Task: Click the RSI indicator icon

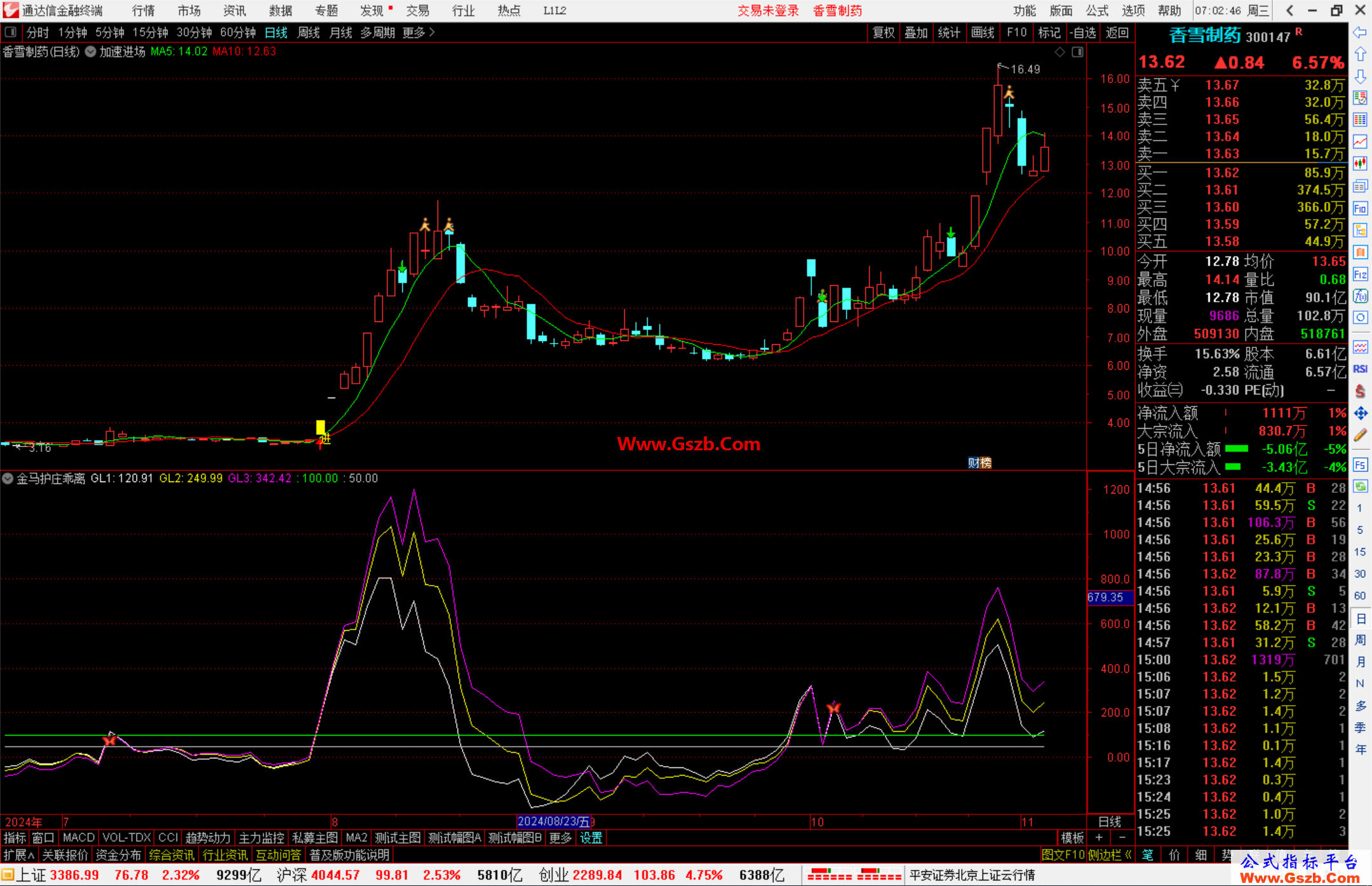Action: point(1360,369)
